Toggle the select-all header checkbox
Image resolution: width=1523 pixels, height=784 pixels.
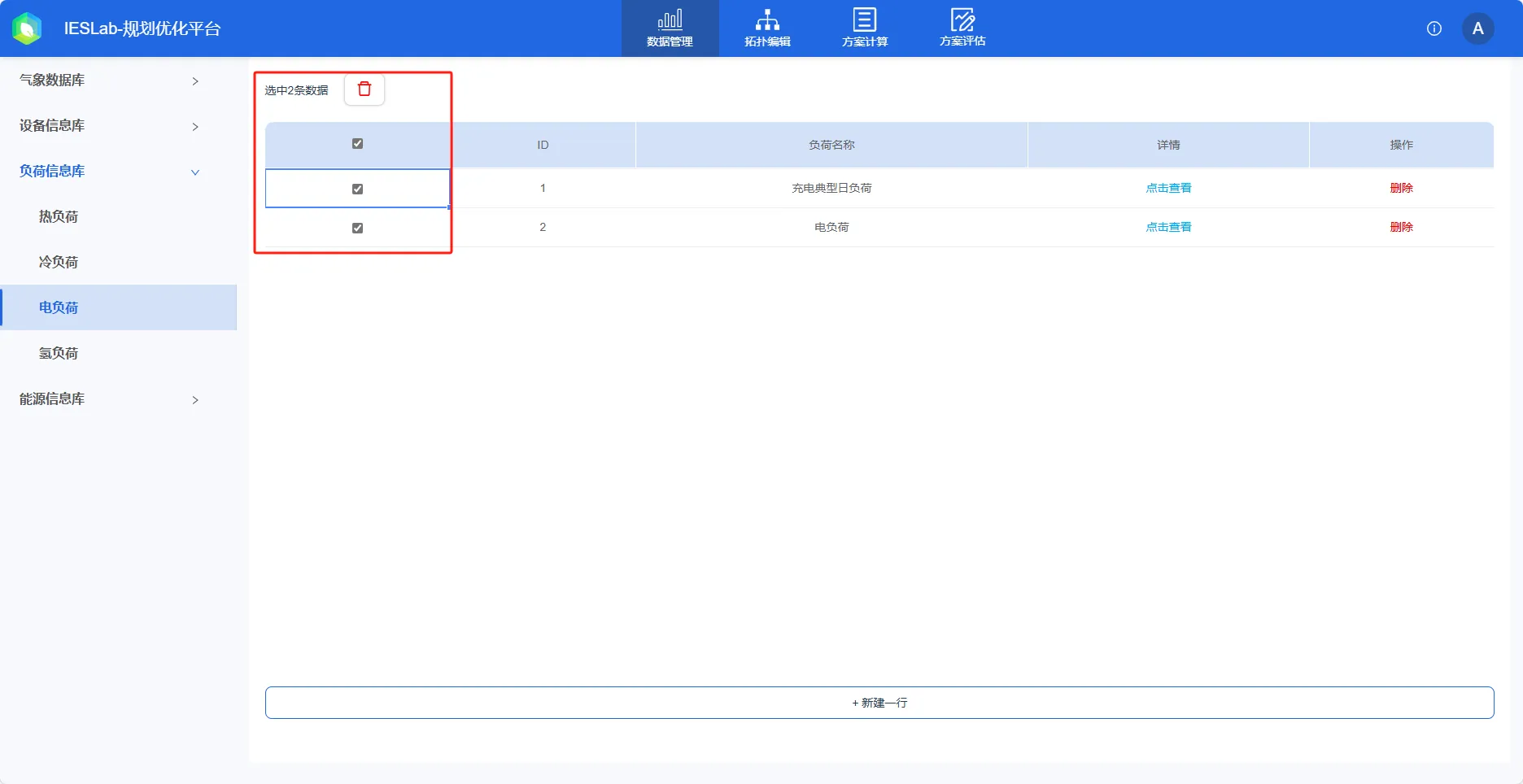coord(357,144)
